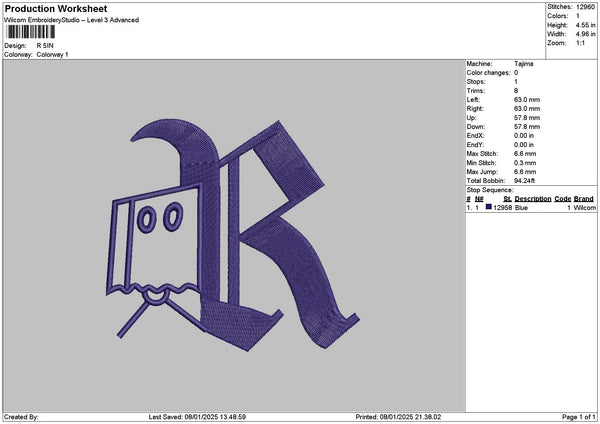Click the Production Worksheet title

(55, 9)
